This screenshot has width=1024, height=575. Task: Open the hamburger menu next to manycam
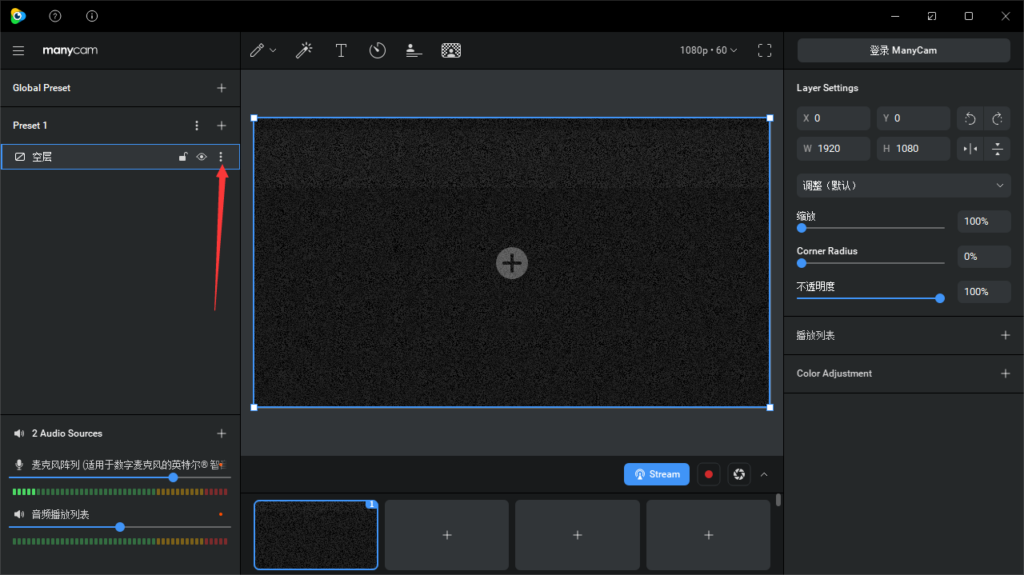(x=18, y=50)
